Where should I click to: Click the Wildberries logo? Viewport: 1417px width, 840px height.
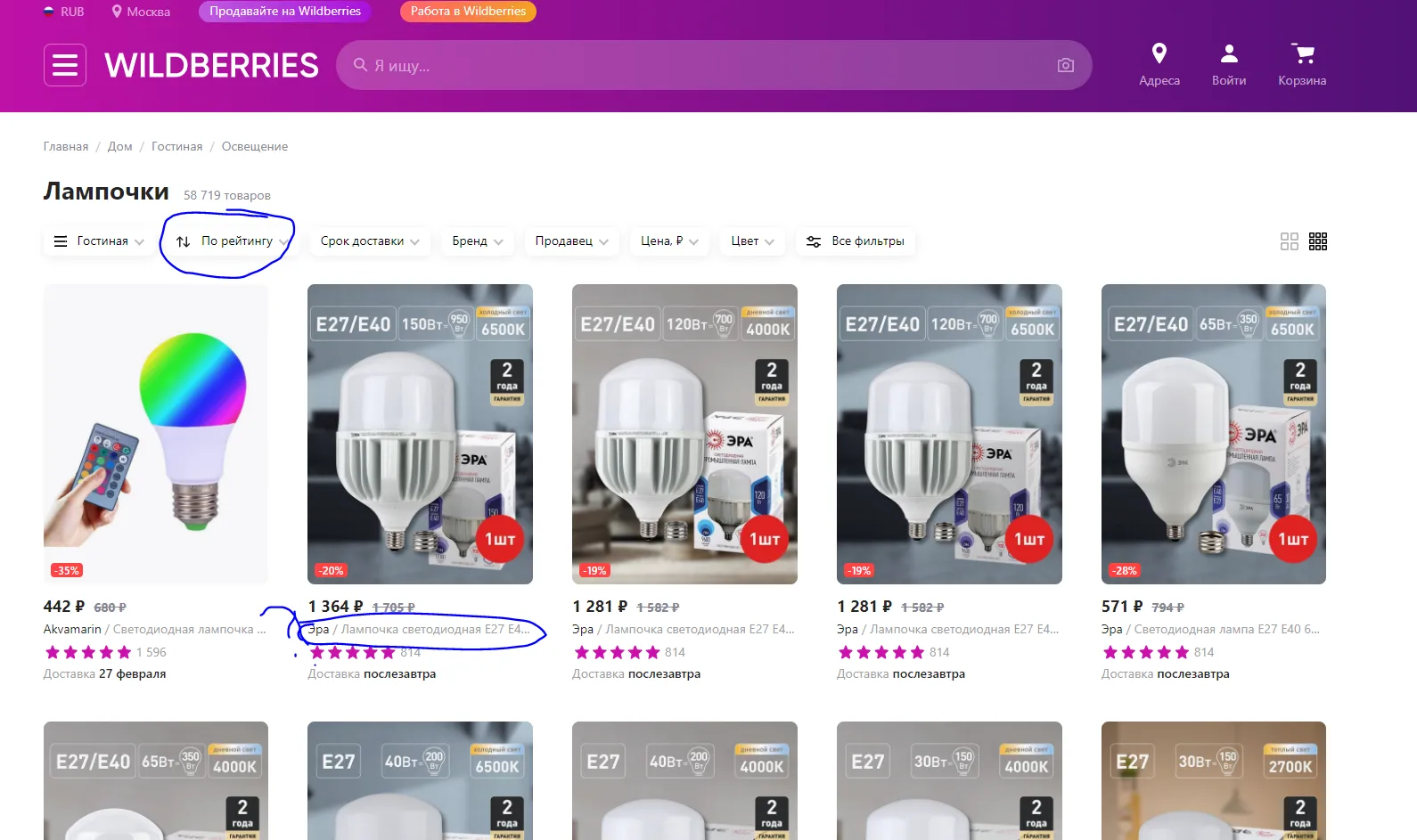click(211, 65)
